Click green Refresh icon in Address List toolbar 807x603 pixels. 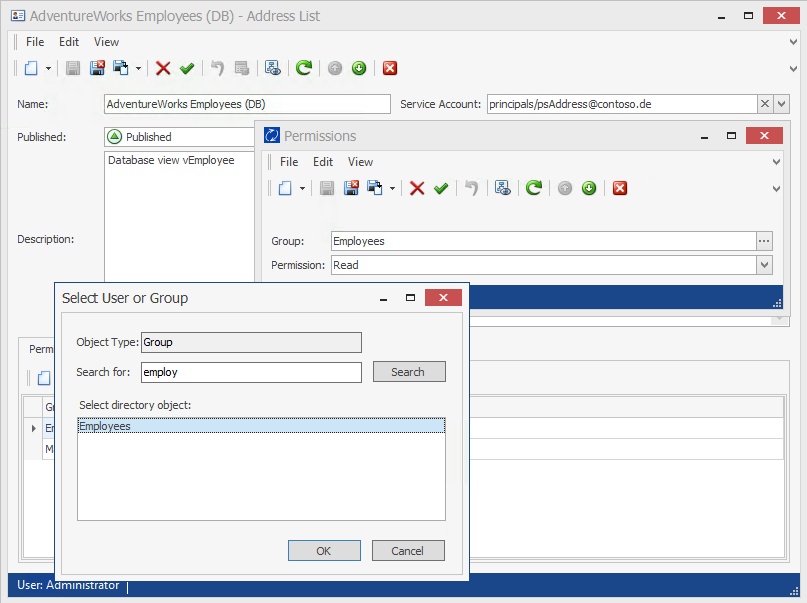point(304,68)
